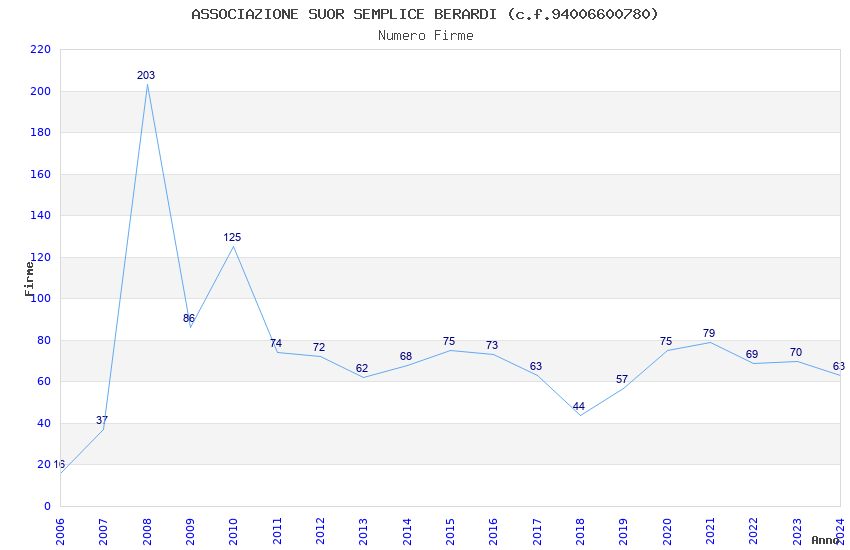Click y-axis tick label 180

(x=41, y=132)
